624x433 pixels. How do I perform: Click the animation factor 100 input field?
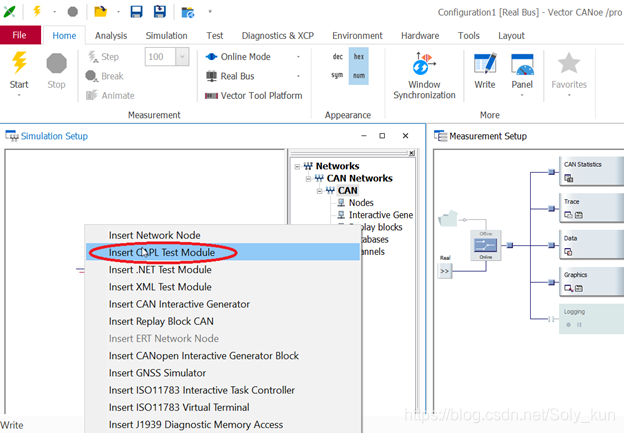160,57
